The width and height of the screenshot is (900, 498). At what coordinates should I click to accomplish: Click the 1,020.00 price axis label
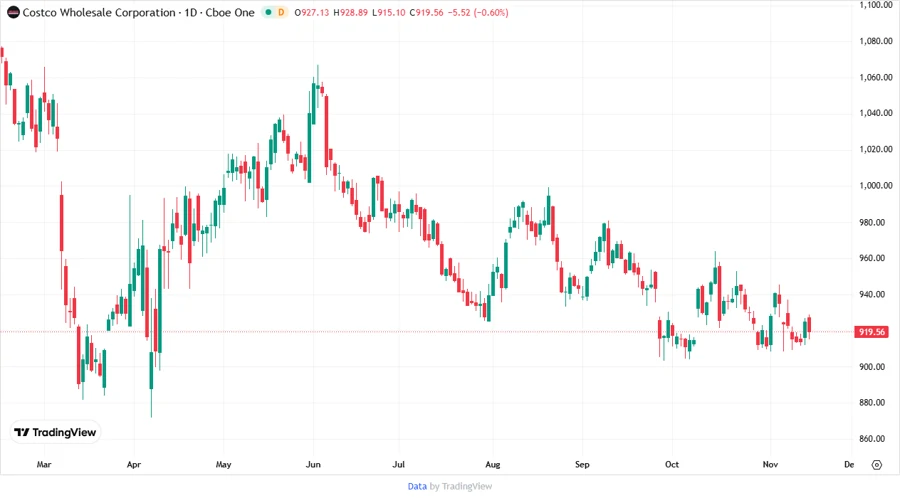pos(876,149)
